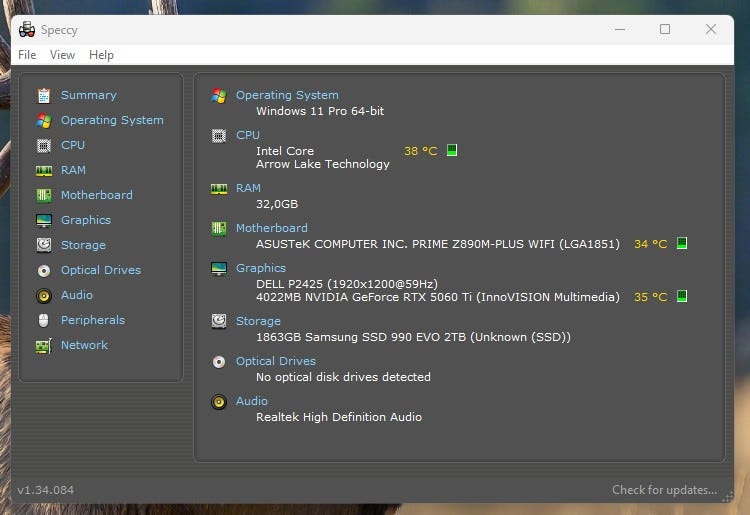Open the Help menu
Viewport: 750px width, 515px height.
click(x=101, y=55)
